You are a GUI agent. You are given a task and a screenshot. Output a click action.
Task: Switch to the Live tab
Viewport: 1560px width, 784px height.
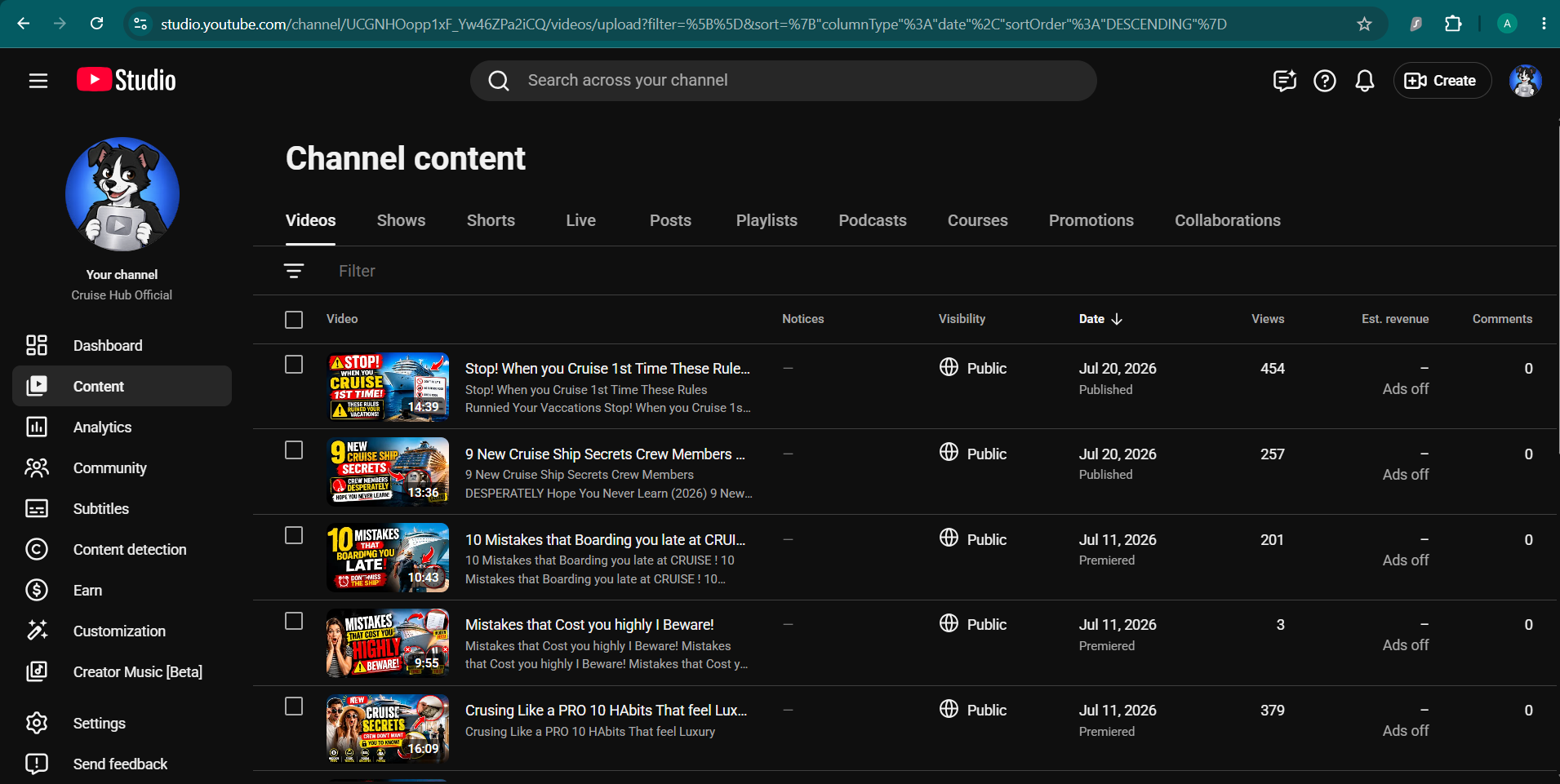pyautogui.click(x=580, y=220)
